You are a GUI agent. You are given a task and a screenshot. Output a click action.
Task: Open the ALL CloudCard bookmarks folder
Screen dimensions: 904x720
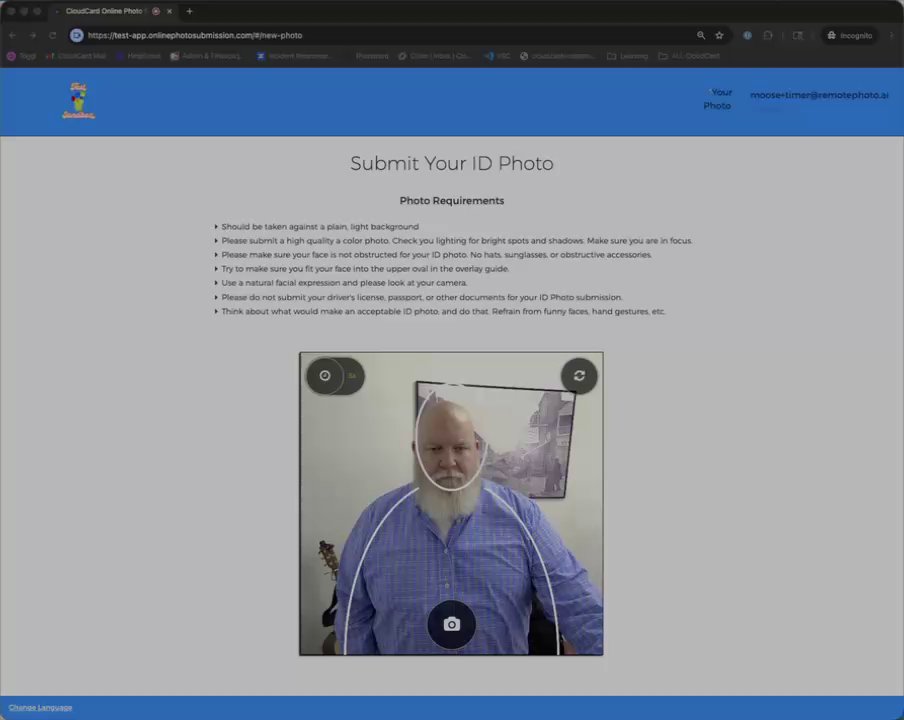click(689, 56)
